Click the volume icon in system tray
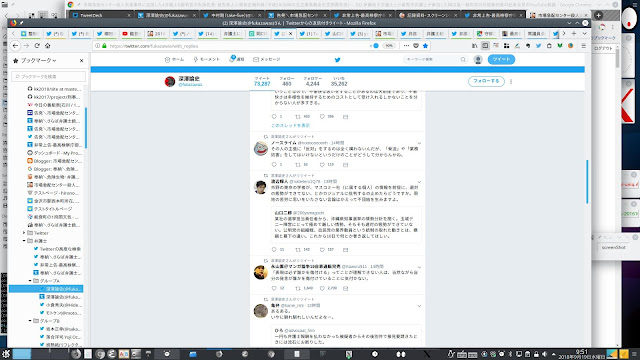The width and height of the screenshot is (640, 360). (x=544, y=354)
